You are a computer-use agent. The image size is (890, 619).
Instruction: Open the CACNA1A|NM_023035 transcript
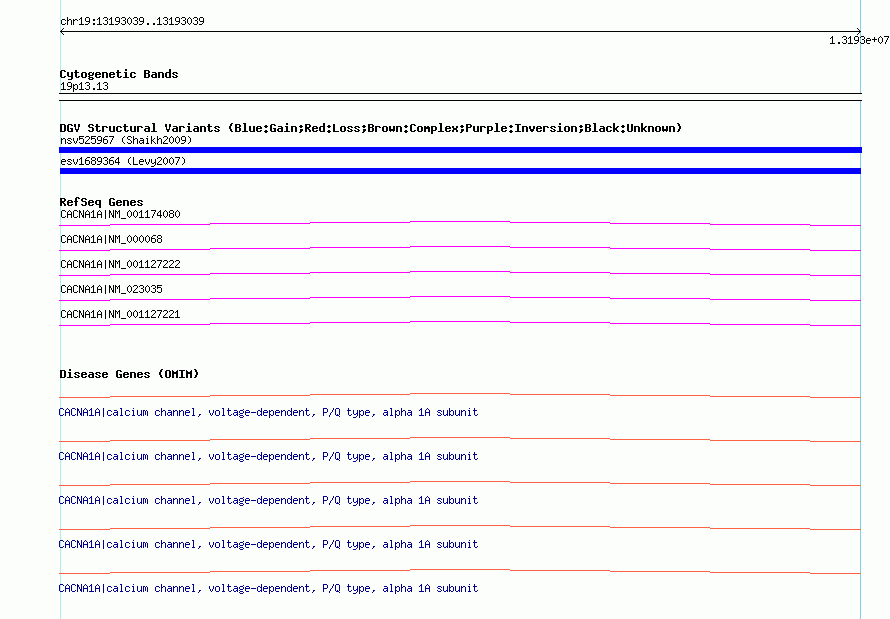(x=111, y=289)
